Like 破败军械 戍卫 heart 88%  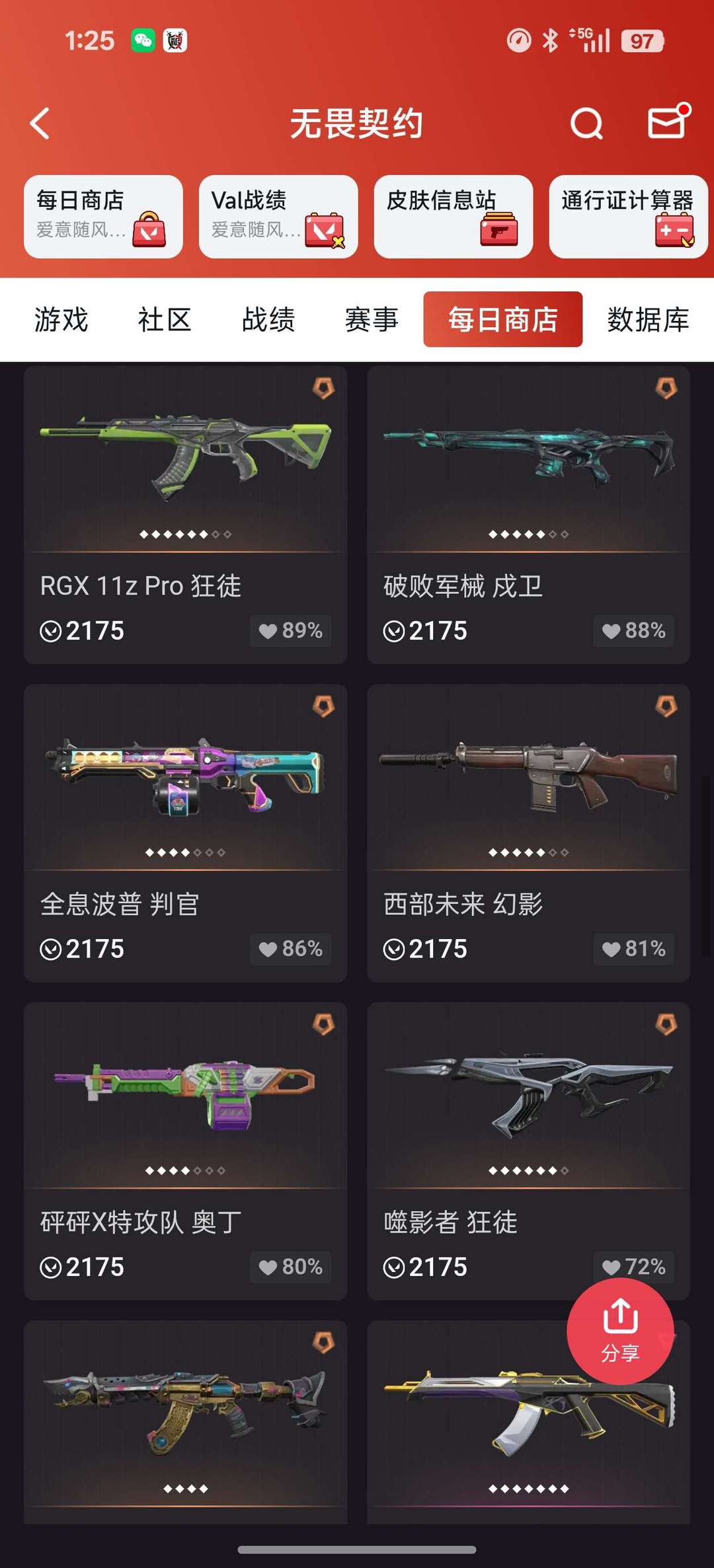tap(633, 630)
